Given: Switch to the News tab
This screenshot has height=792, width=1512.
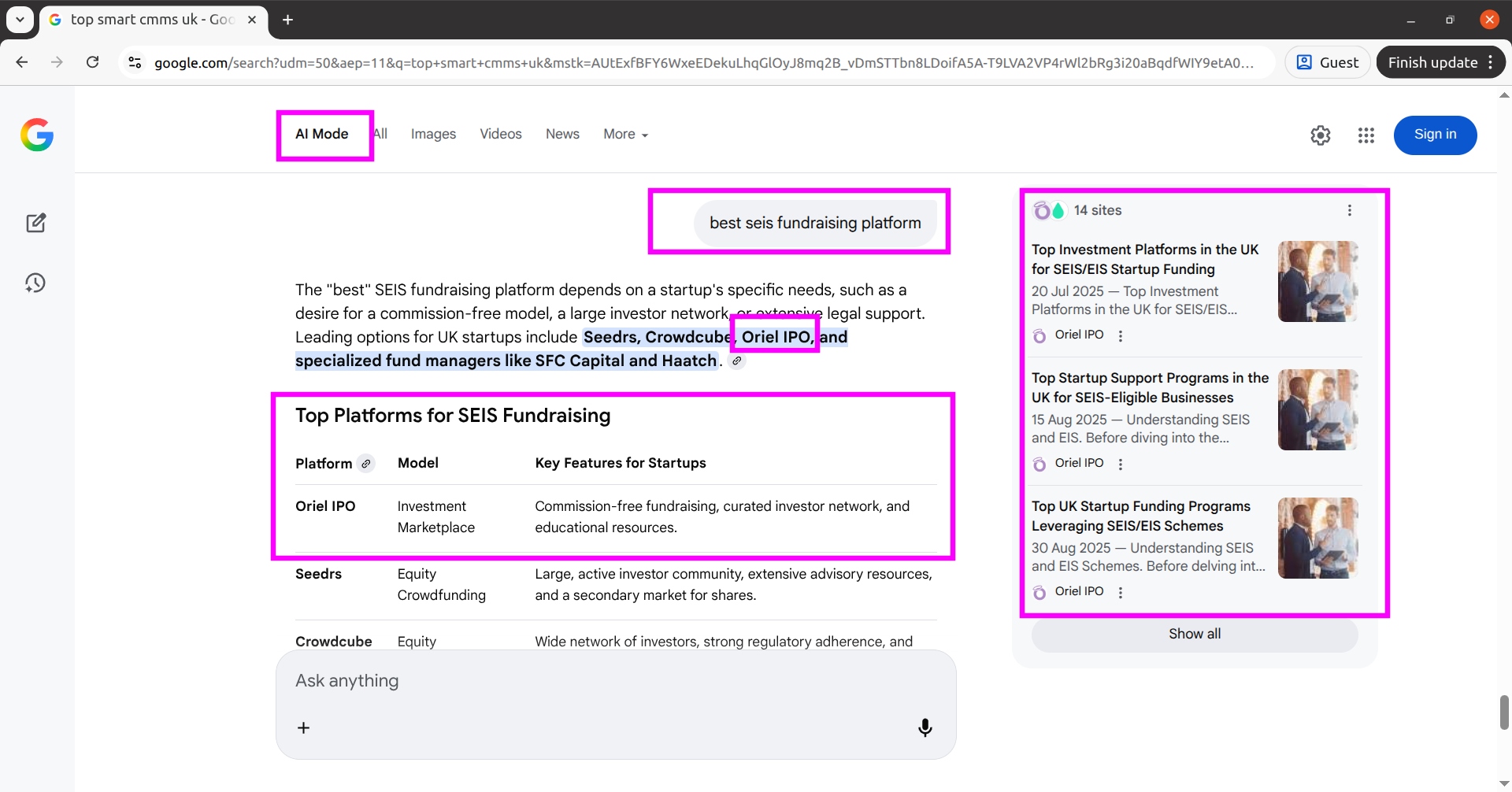Looking at the screenshot, I should click(562, 134).
